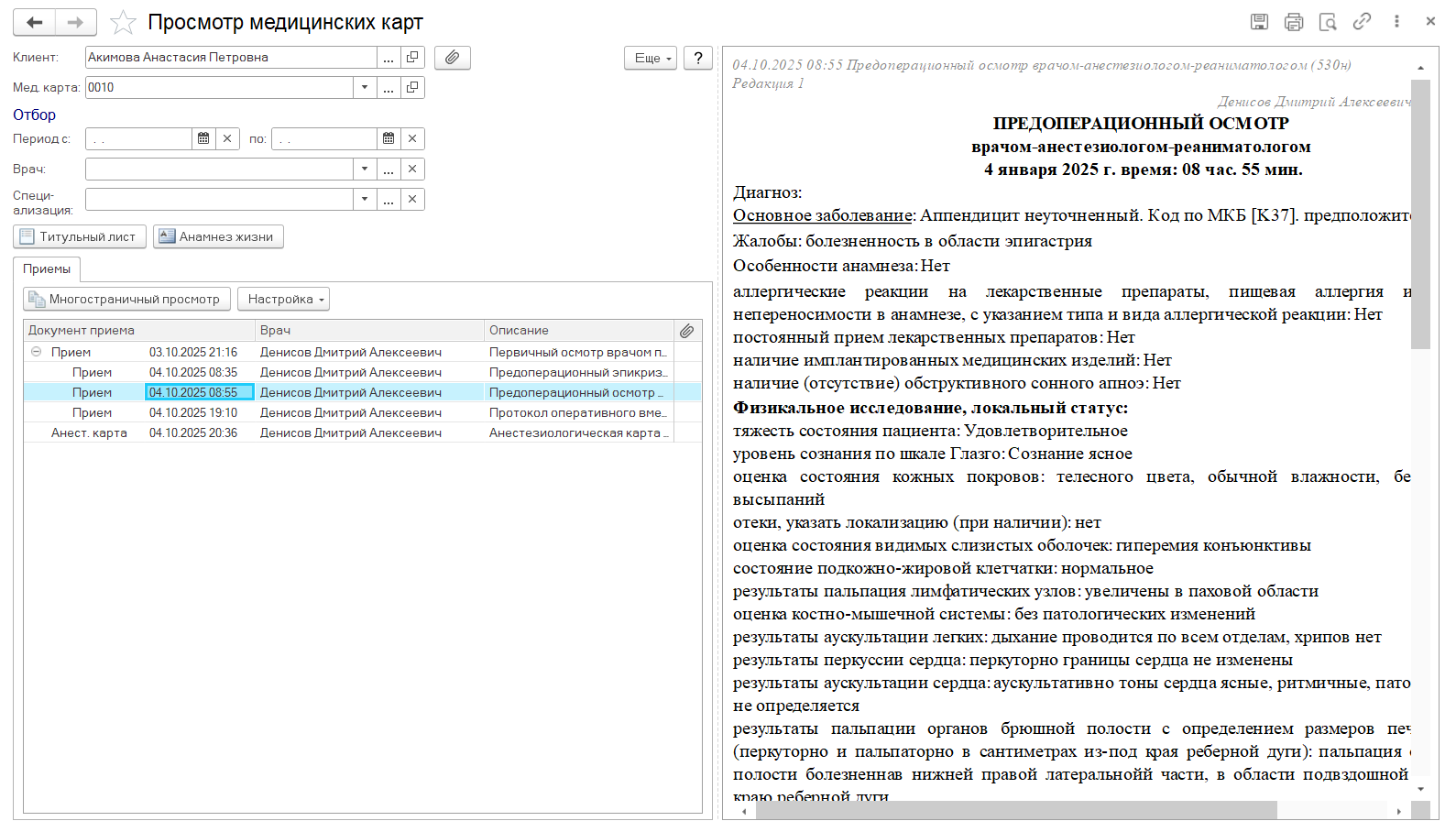
Task: Open Анамнез жизни
Action: pos(218,236)
